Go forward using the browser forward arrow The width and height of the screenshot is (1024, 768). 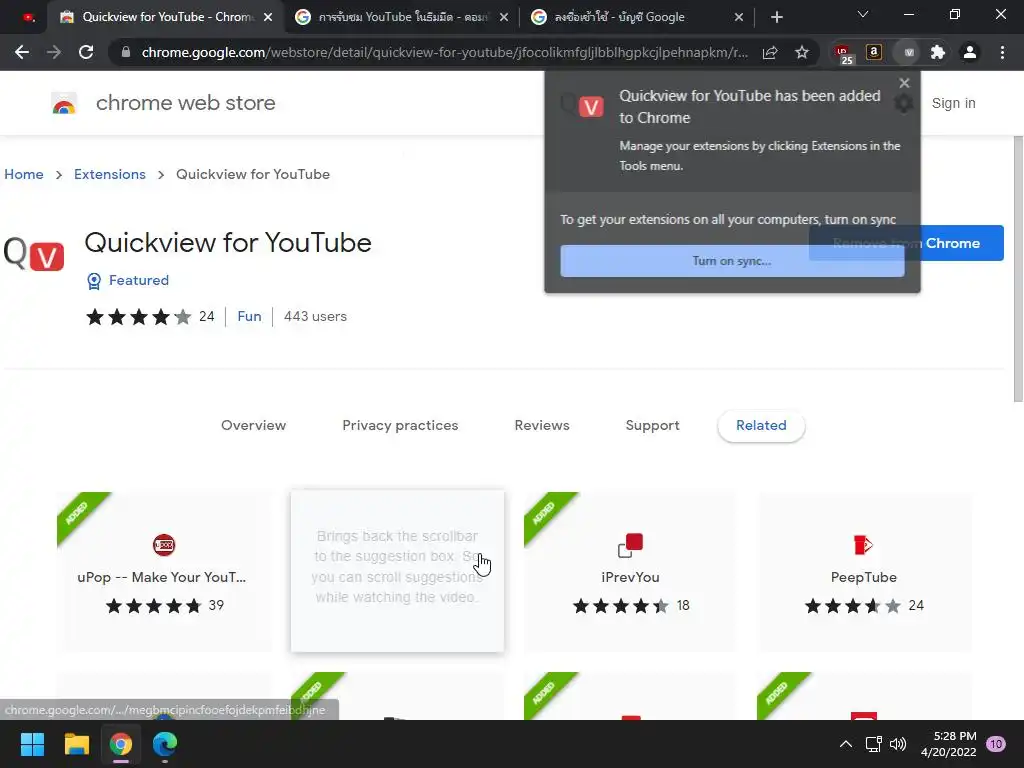tap(54, 52)
